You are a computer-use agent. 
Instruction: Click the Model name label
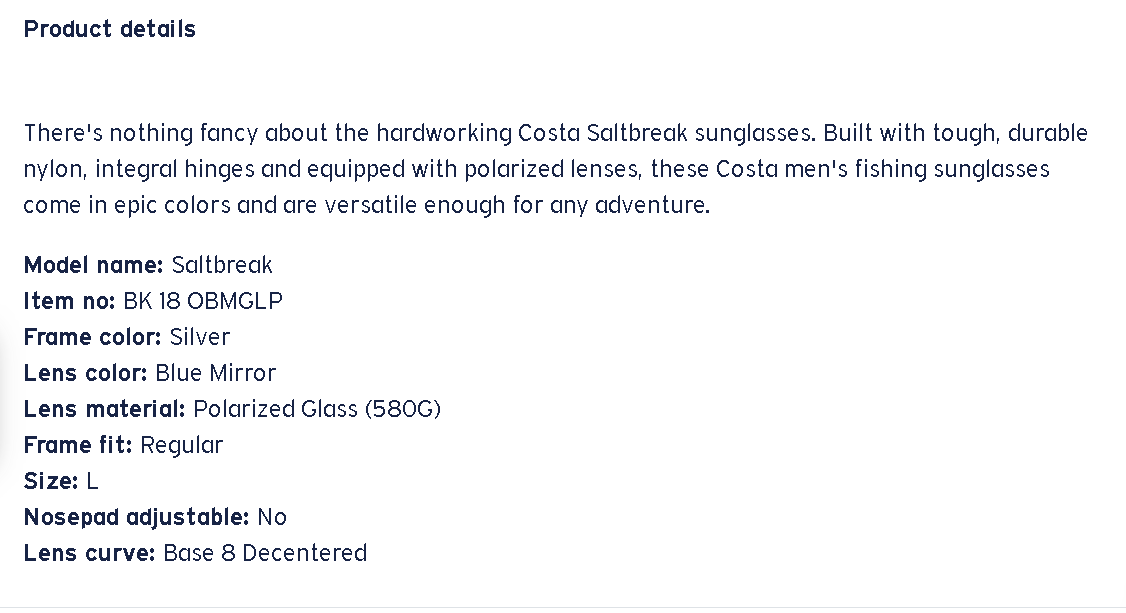(x=93, y=265)
